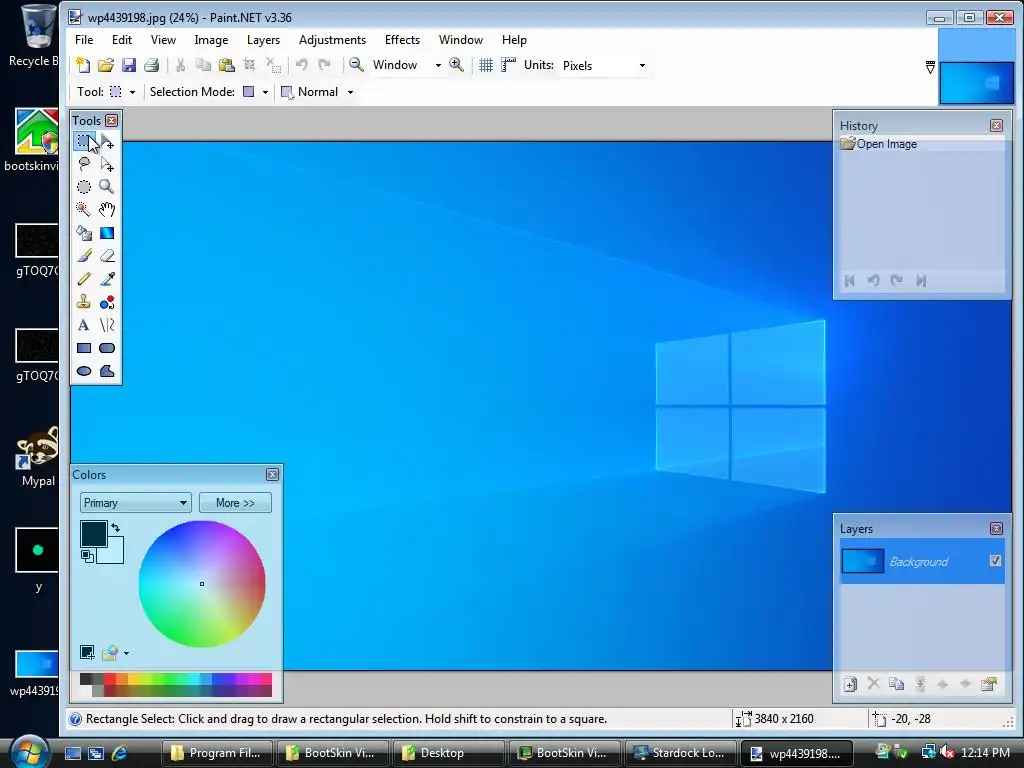Open layer properties in Layers panel
Image resolution: width=1024 pixels, height=768 pixels.
pyautogui.click(x=989, y=684)
